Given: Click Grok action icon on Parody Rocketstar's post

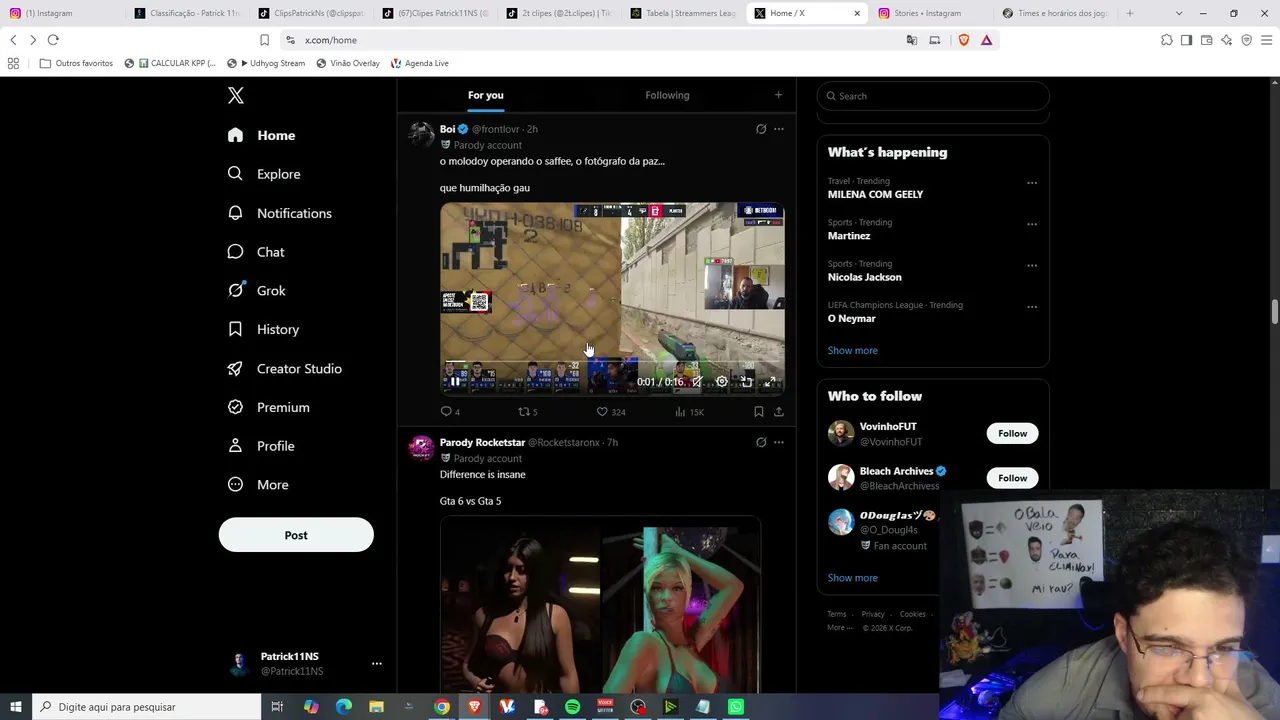Looking at the screenshot, I should coord(761,442).
